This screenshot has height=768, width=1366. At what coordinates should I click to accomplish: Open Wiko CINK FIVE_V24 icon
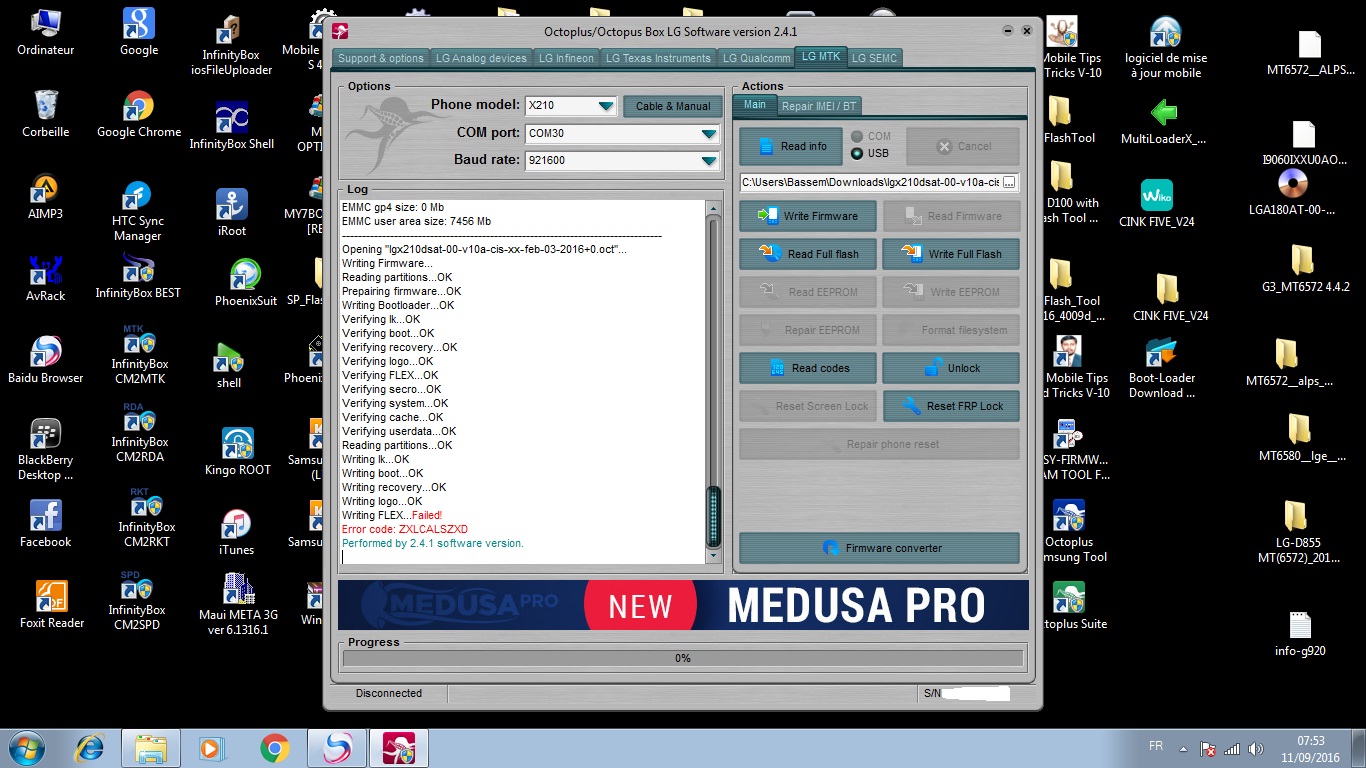pos(1157,203)
